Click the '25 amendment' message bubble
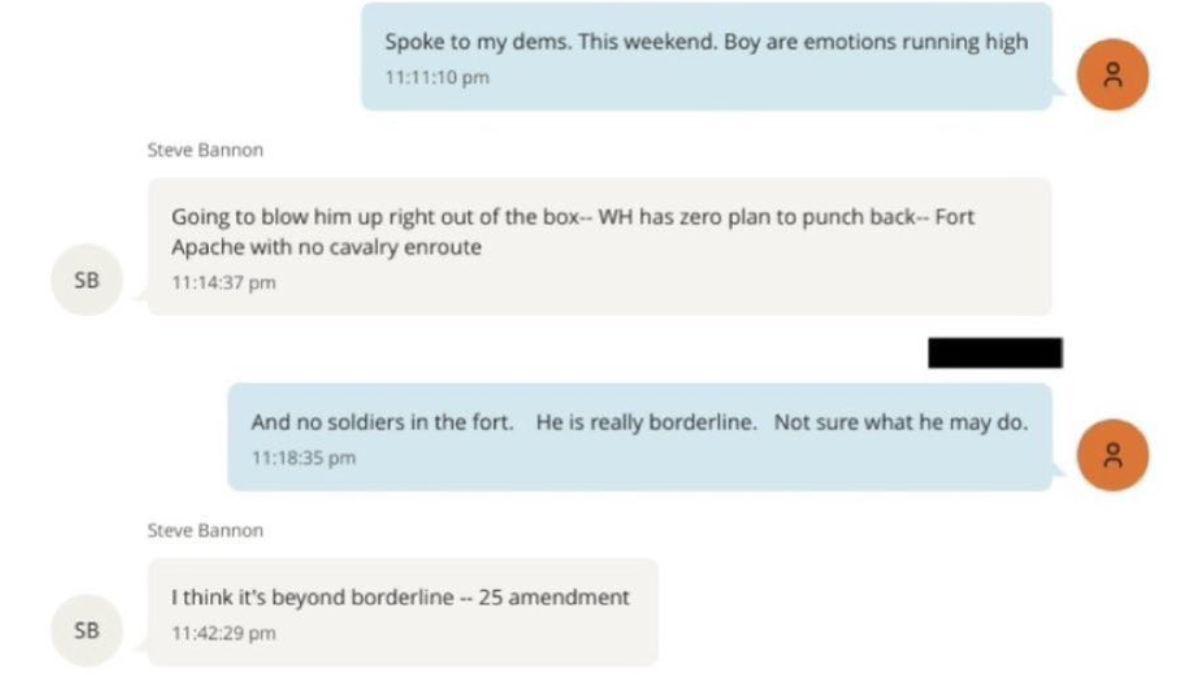Image resolution: width=1200 pixels, height=675 pixels. click(x=400, y=610)
